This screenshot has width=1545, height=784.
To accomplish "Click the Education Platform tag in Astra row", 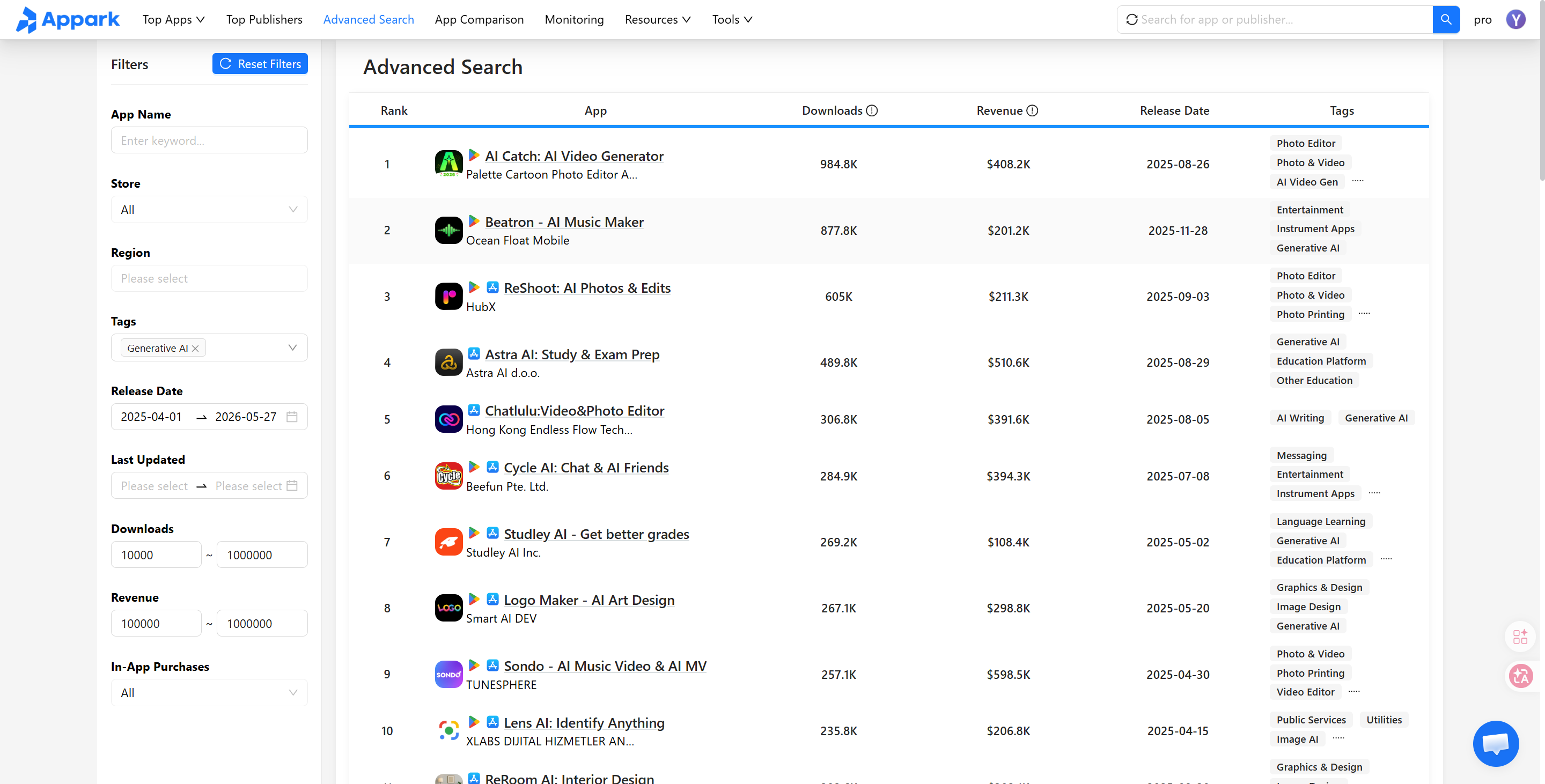I will (x=1321, y=361).
